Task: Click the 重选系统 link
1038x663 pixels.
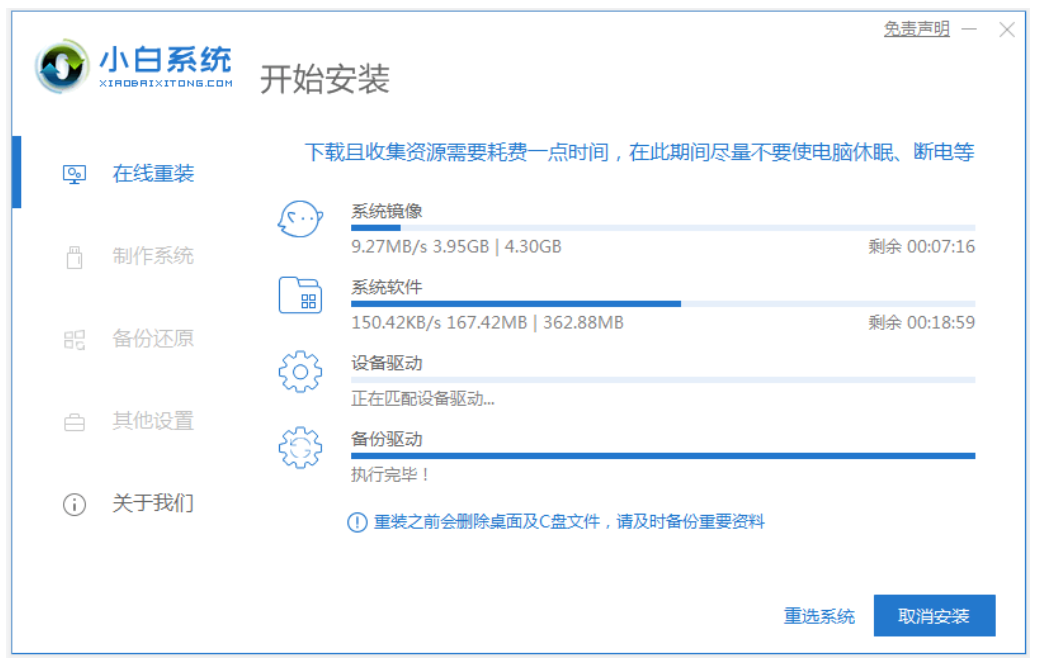Action: [x=819, y=616]
